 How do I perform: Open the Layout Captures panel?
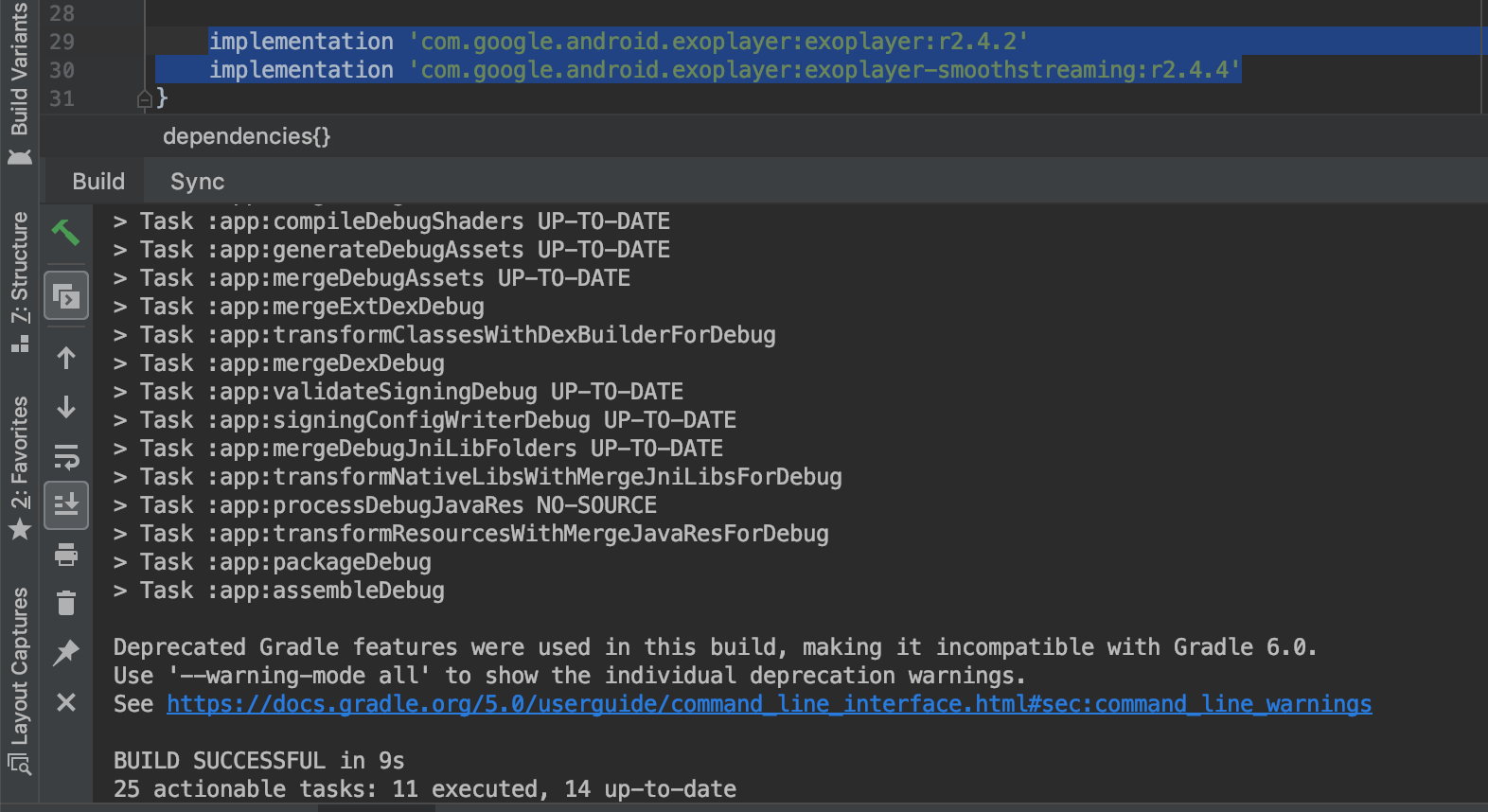pos(19,678)
